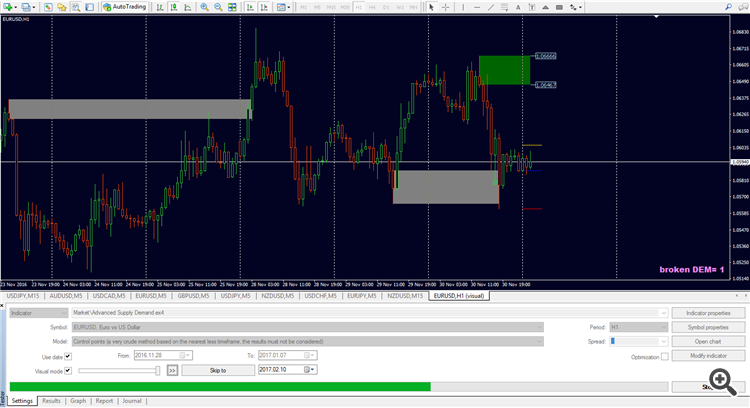Toggle the Use date checkbox
Image resolution: width=750 pixels, height=408 pixels.
68,356
